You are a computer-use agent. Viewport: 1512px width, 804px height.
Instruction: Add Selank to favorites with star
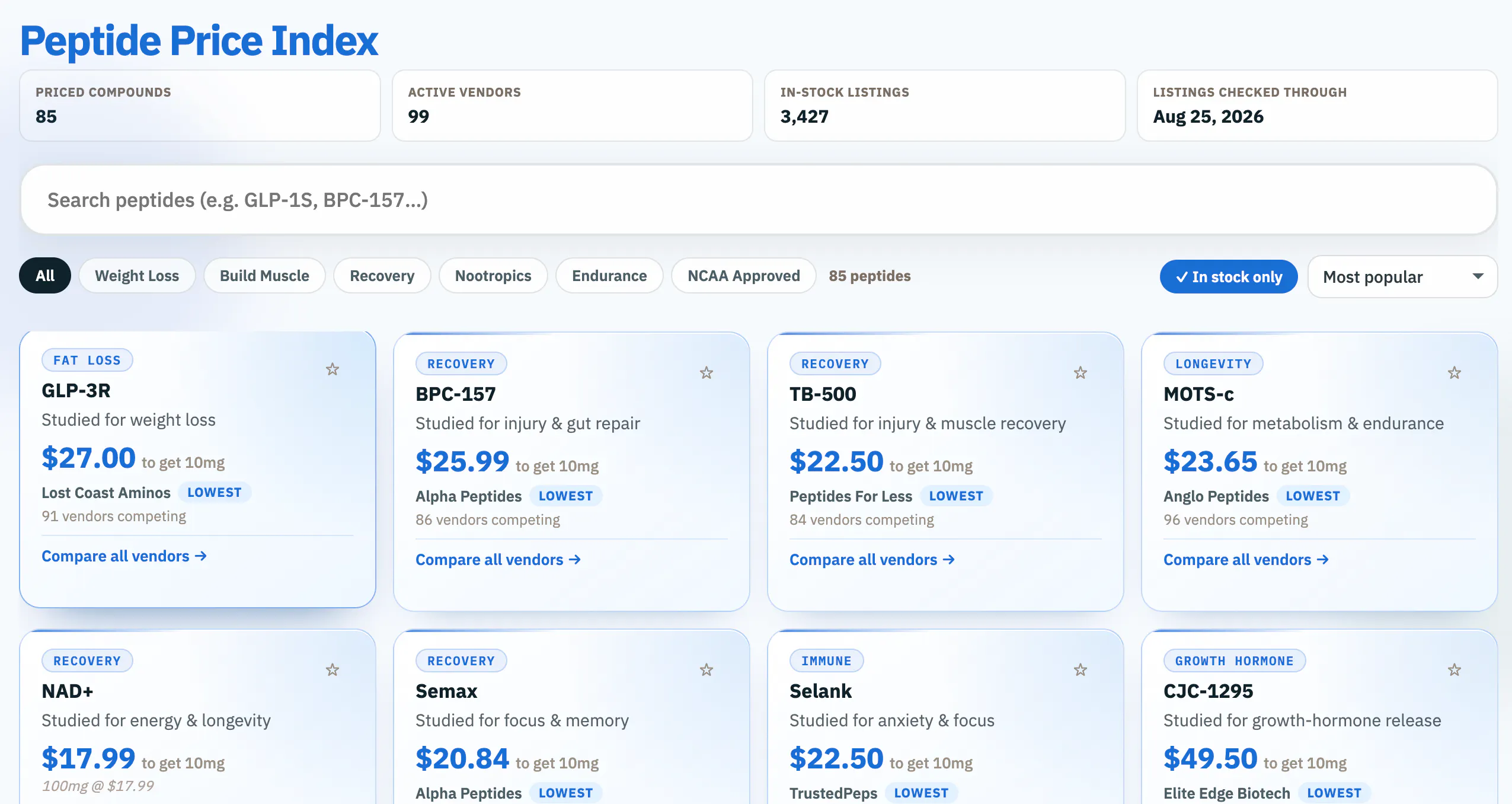tap(1081, 670)
